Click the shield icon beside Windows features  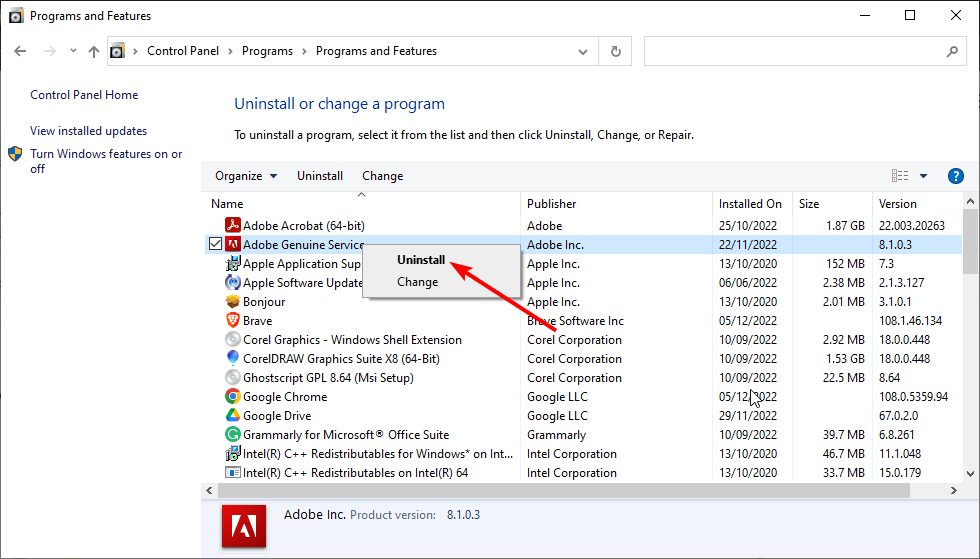(x=15, y=154)
